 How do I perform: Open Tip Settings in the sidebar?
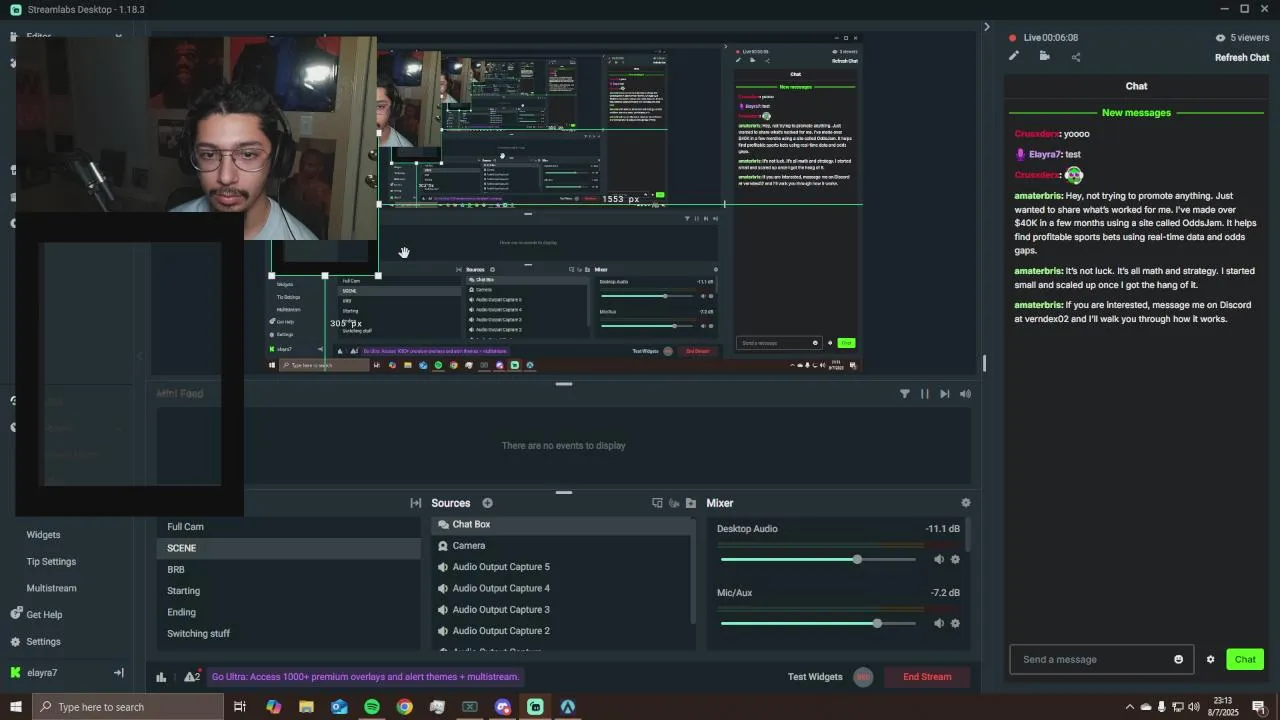tap(51, 562)
